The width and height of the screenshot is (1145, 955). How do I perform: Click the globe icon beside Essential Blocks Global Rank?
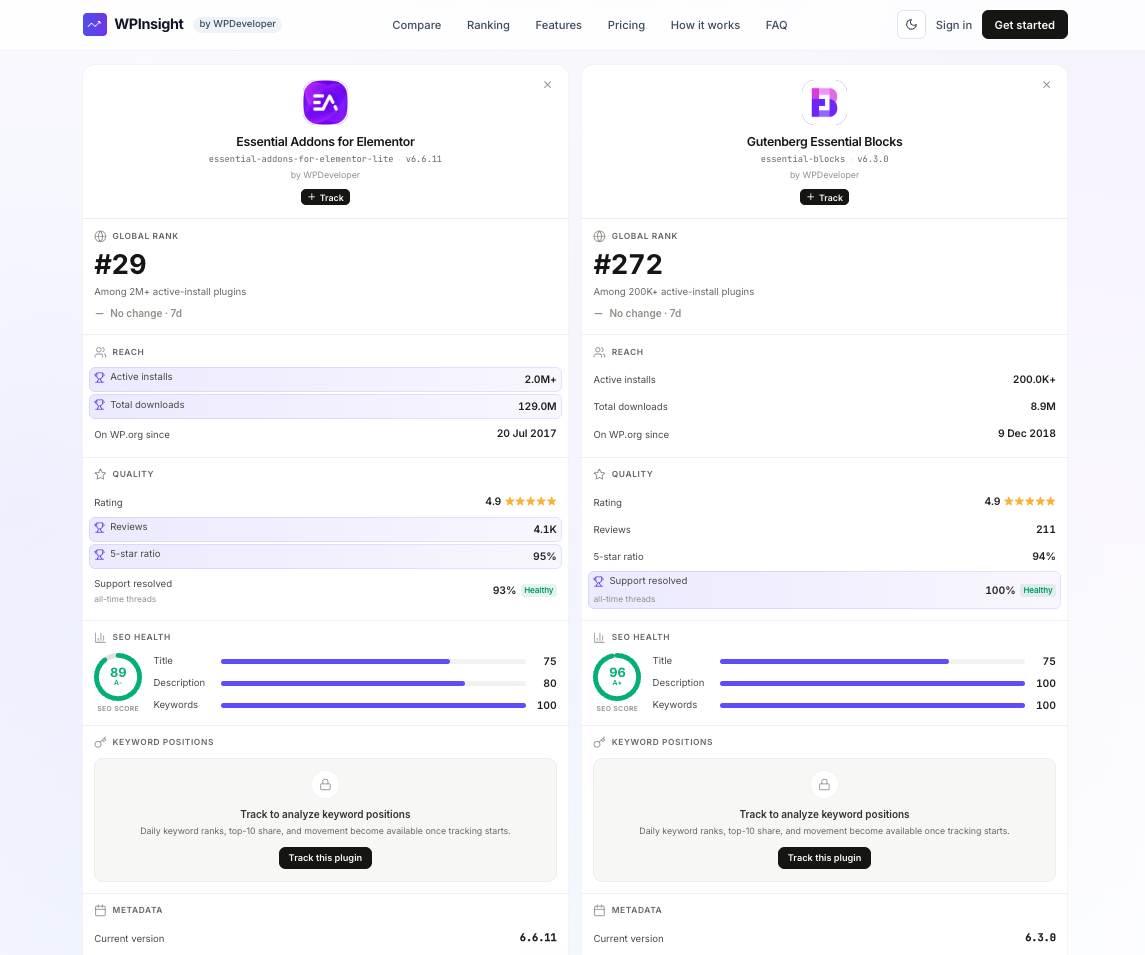(x=599, y=237)
